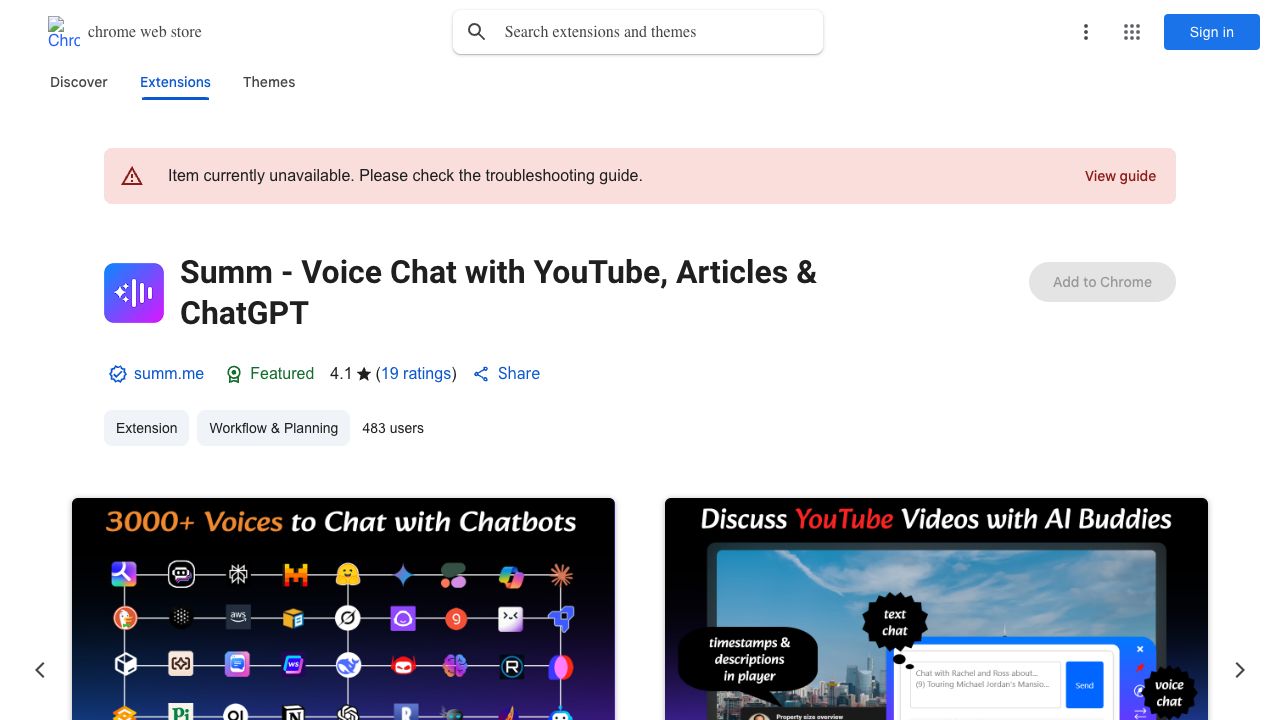Screen dimensions: 1280x720
Task: Click the verified publisher badge icon
Action: point(118,374)
